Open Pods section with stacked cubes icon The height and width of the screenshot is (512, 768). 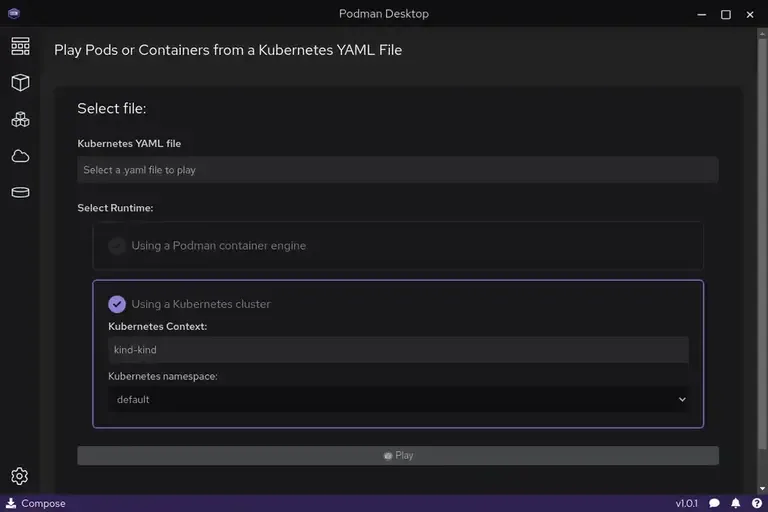[20, 119]
